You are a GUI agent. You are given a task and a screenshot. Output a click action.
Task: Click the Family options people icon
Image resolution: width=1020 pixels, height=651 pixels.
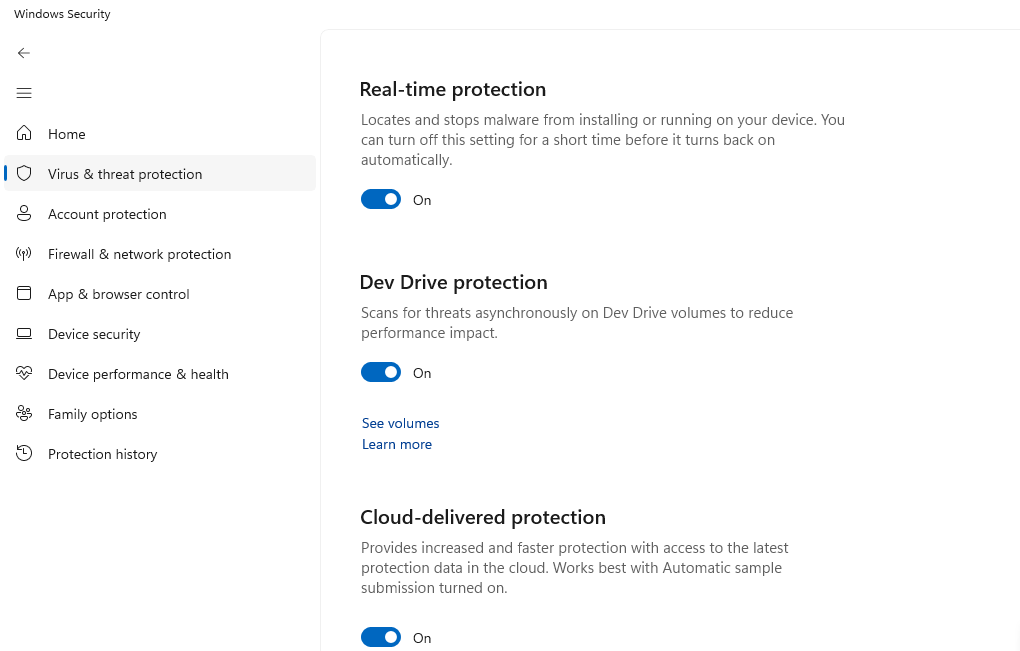(24, 414)
